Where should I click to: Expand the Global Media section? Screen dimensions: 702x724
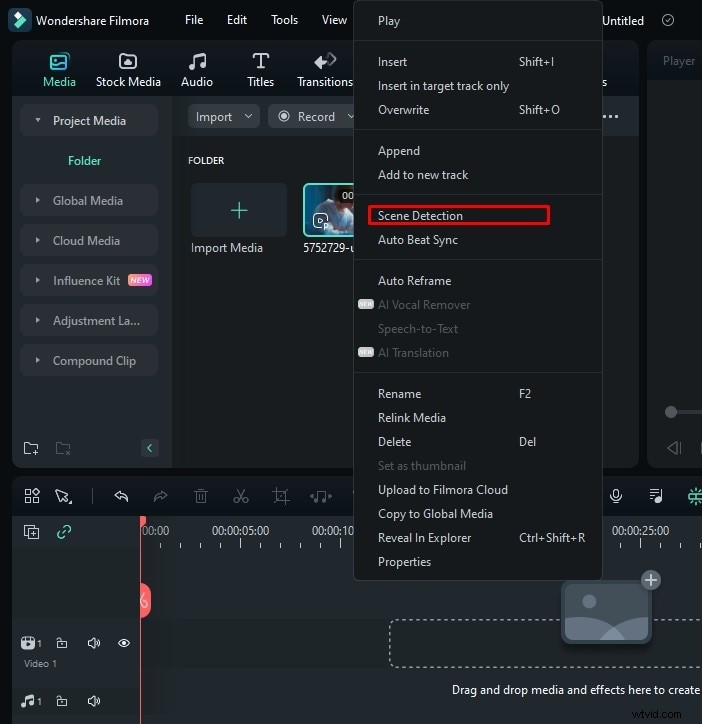point(38,200)
